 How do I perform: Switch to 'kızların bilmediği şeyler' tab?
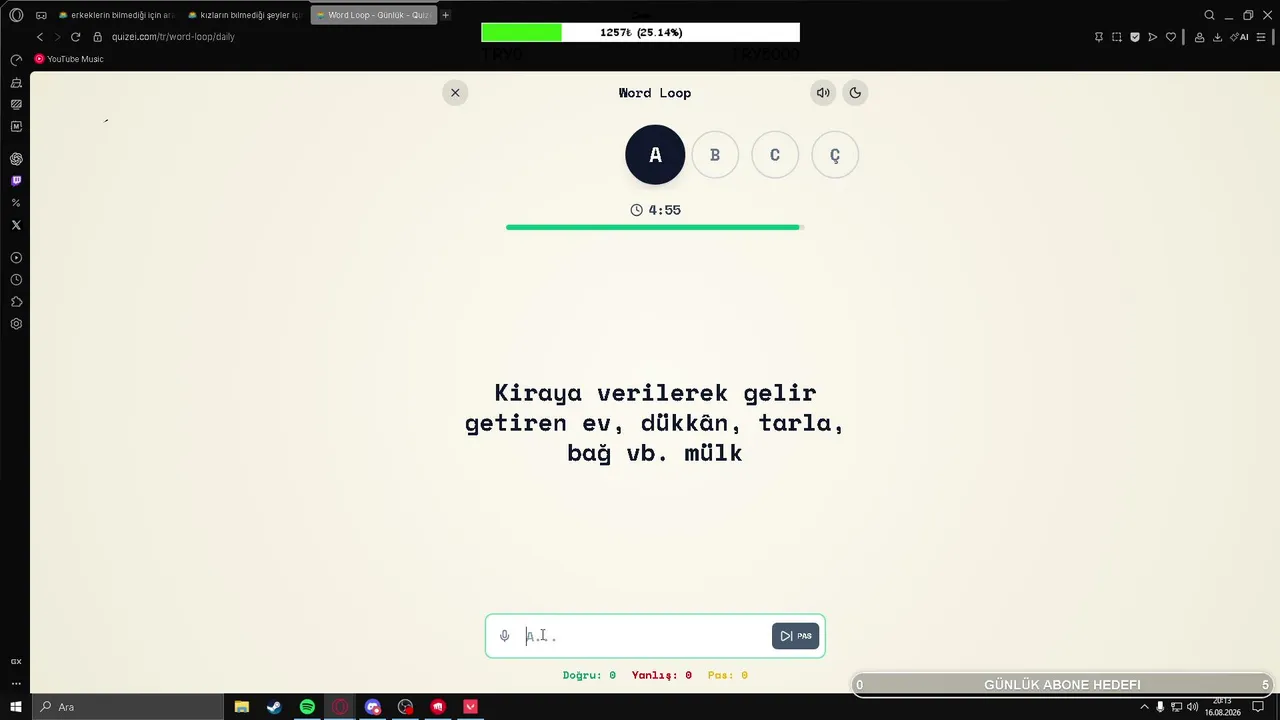[245, 15]
